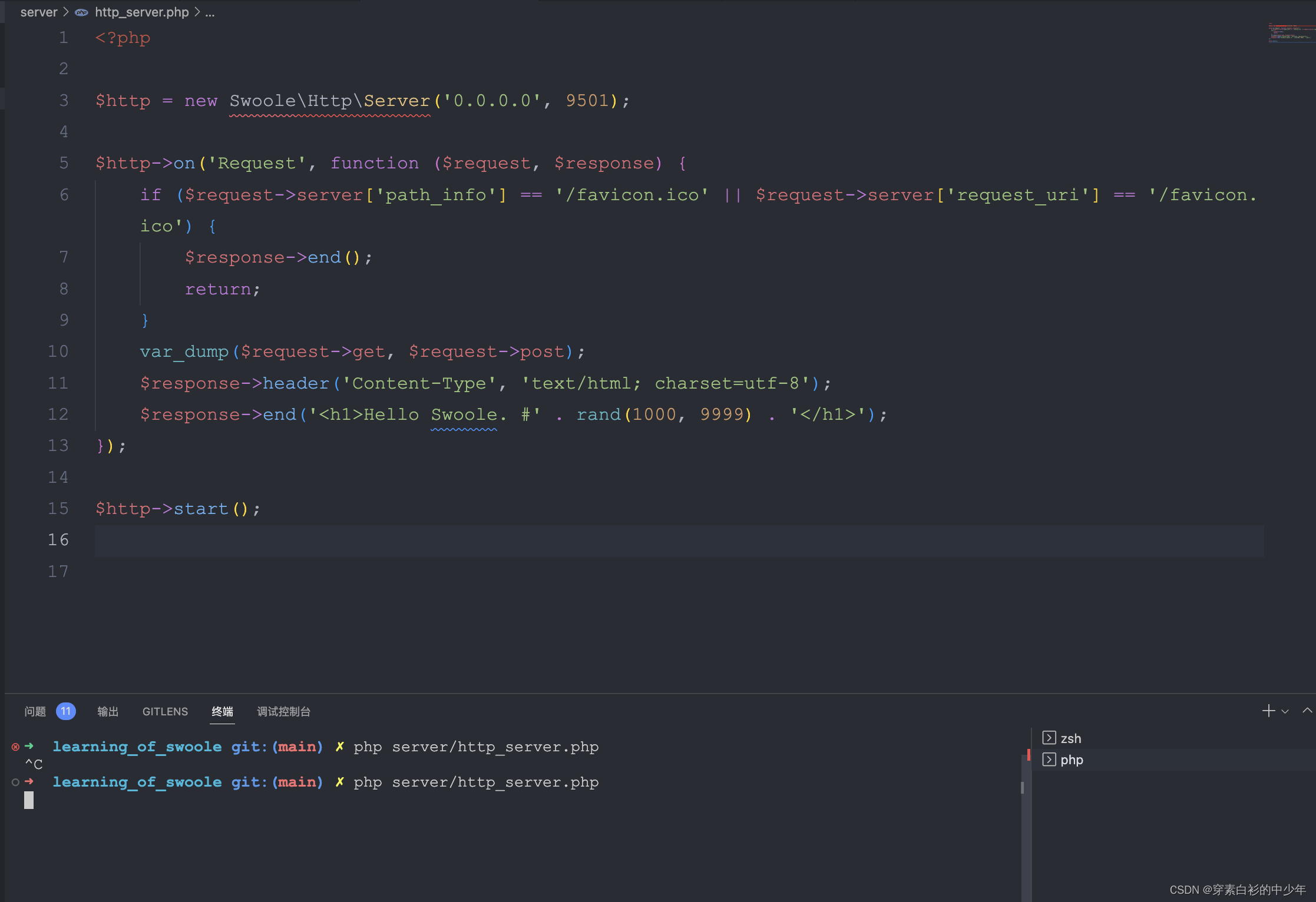Open the problems count badge showing 11

click(65, 711)
